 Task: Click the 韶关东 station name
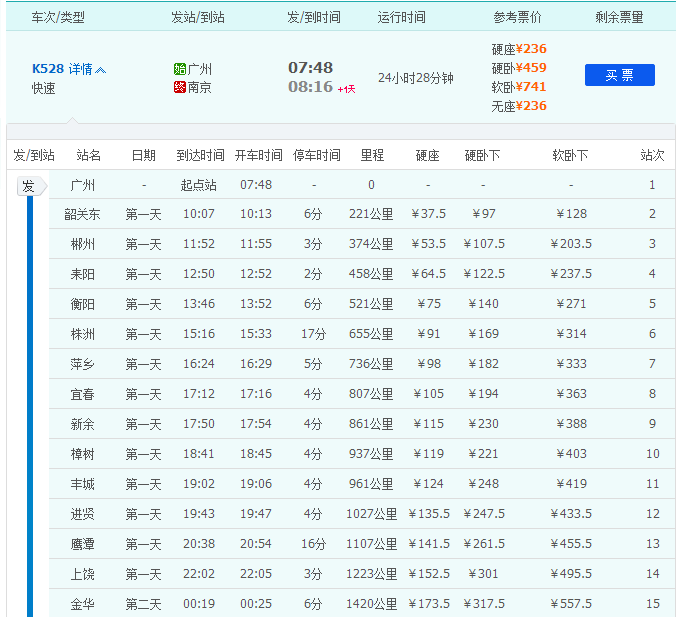coord(82,214)
